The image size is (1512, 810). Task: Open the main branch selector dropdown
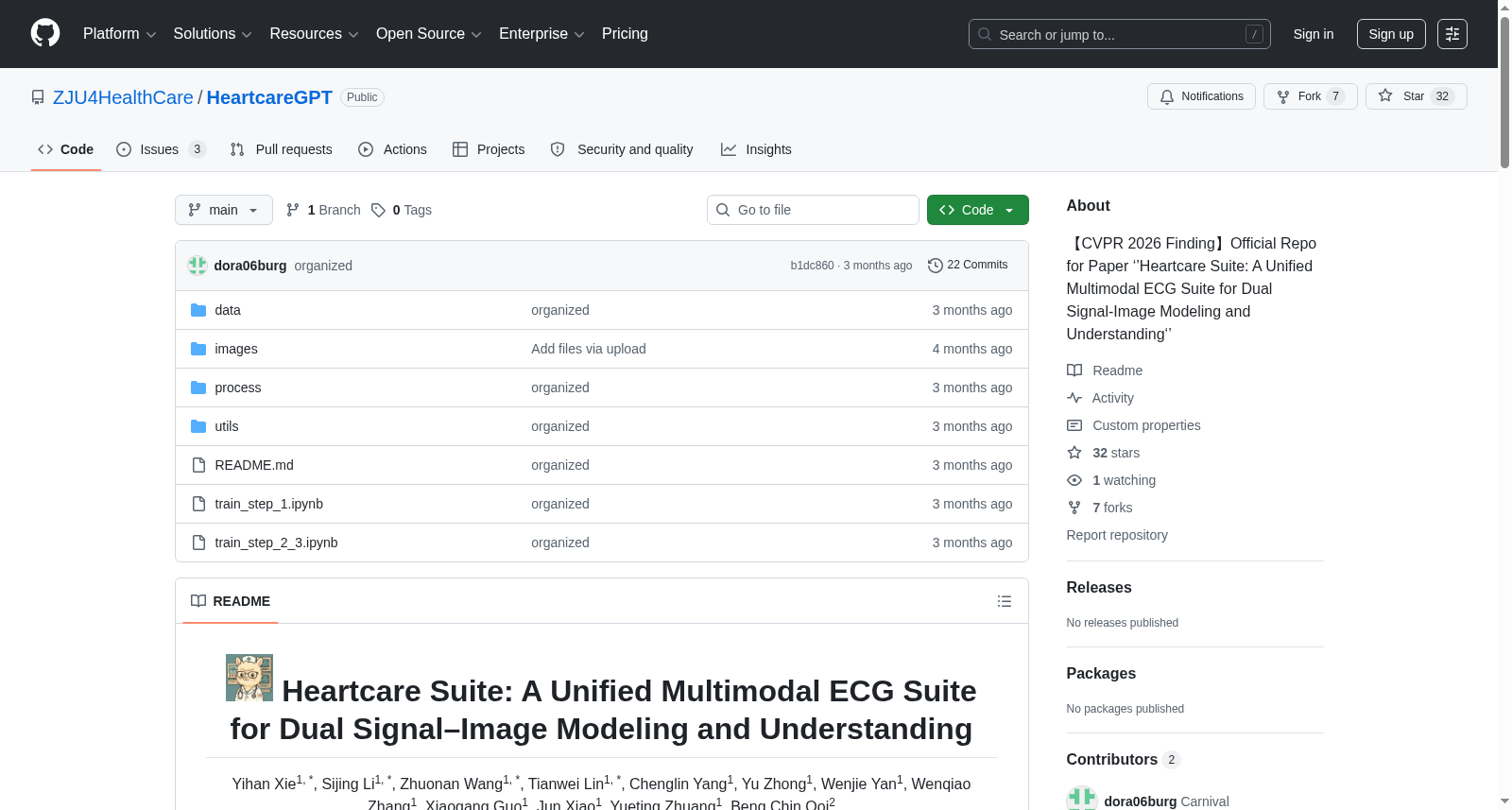tap(224, 210)
